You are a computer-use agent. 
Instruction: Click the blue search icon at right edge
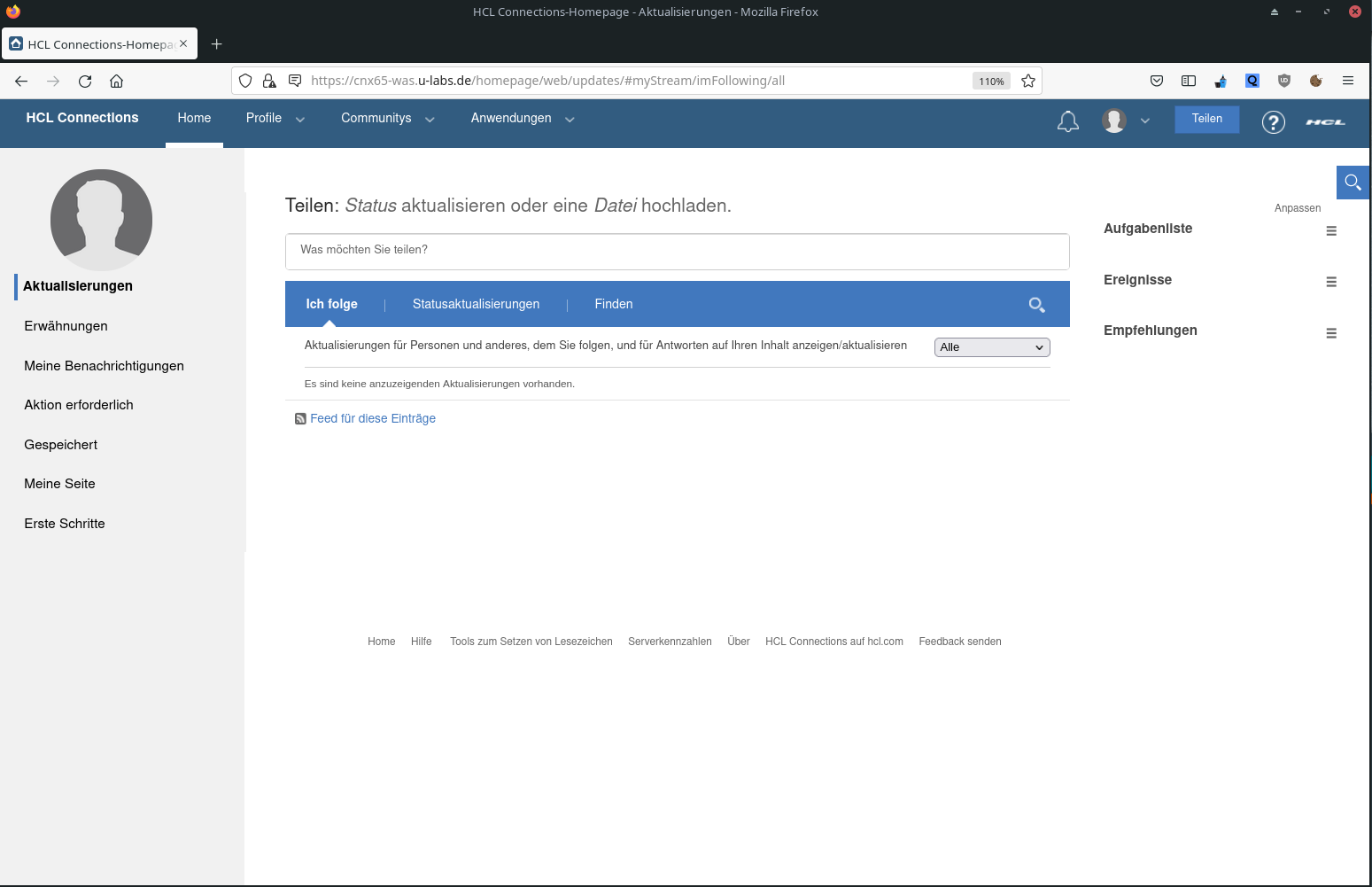tap(1352, 183)
